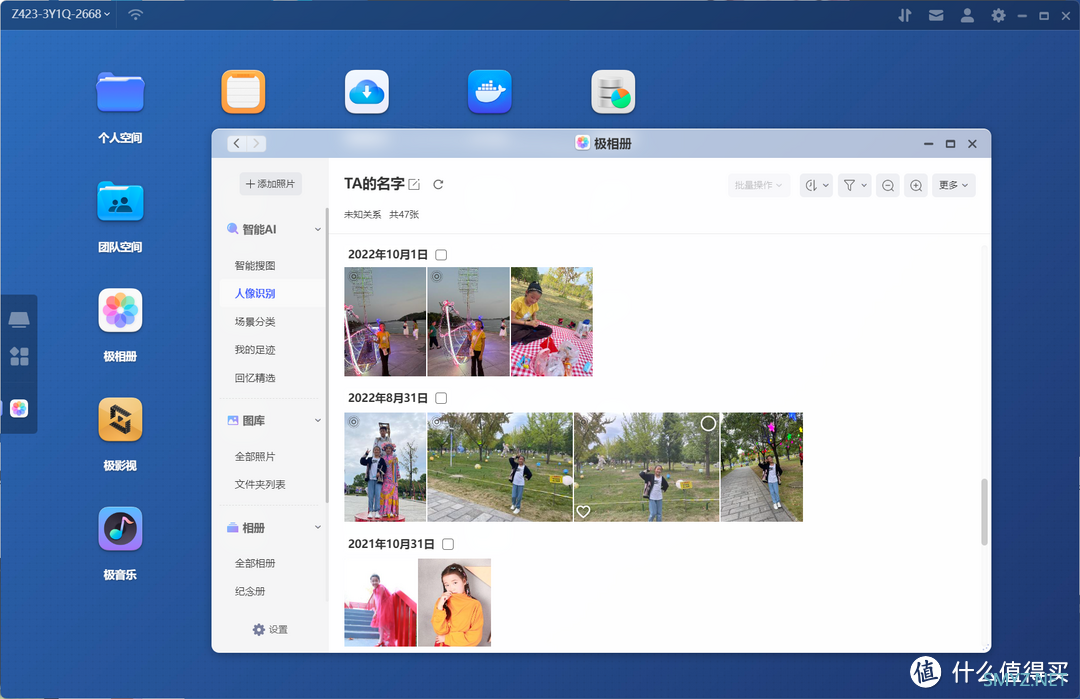Open the 批量操作 dropdown
Screen dimensions: 1080x699
point(758,185)
